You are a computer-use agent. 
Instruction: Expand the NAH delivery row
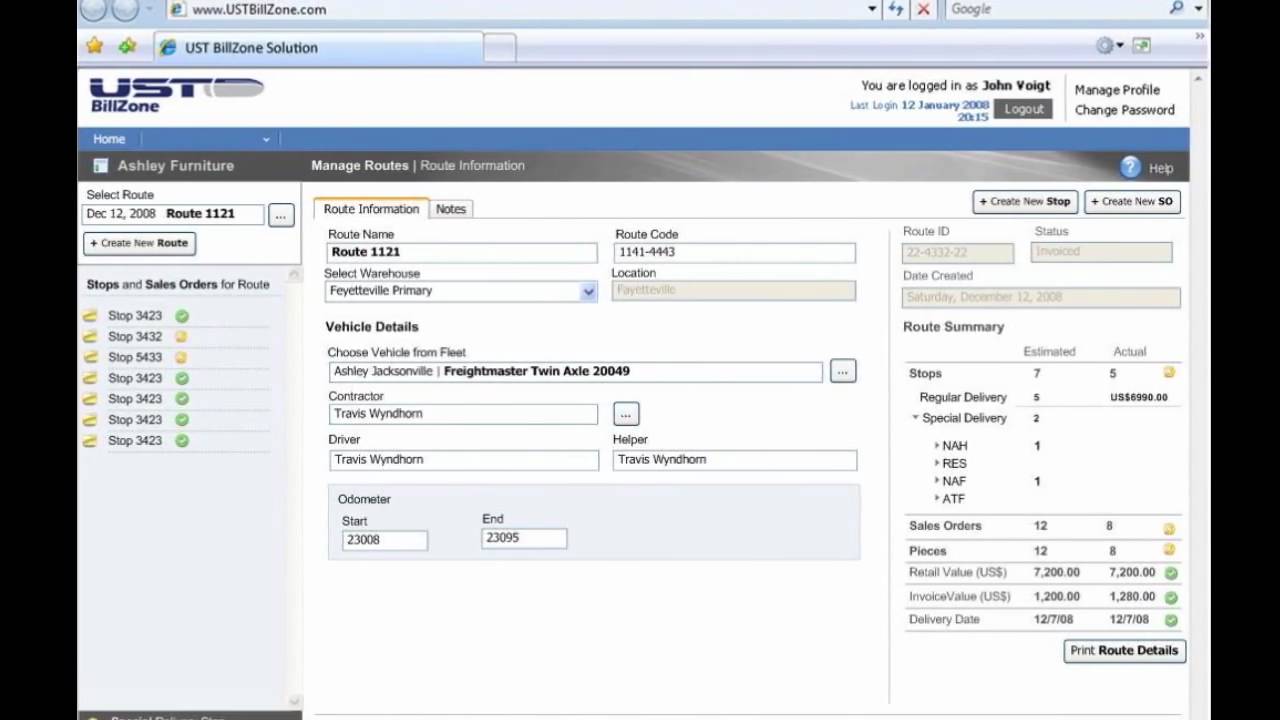pos(937,446)
